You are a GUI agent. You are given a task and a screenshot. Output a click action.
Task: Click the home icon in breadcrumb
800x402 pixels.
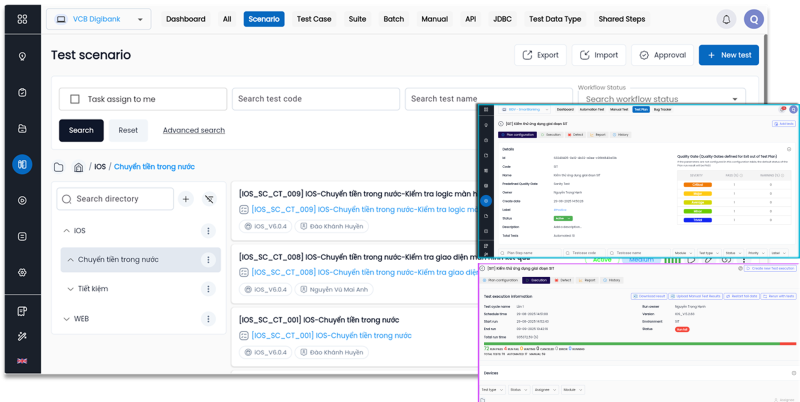78,167
